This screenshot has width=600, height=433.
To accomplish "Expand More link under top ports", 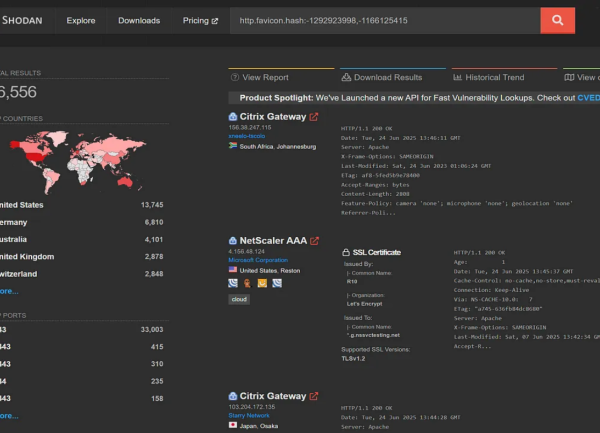I will [x=9, y=415].
